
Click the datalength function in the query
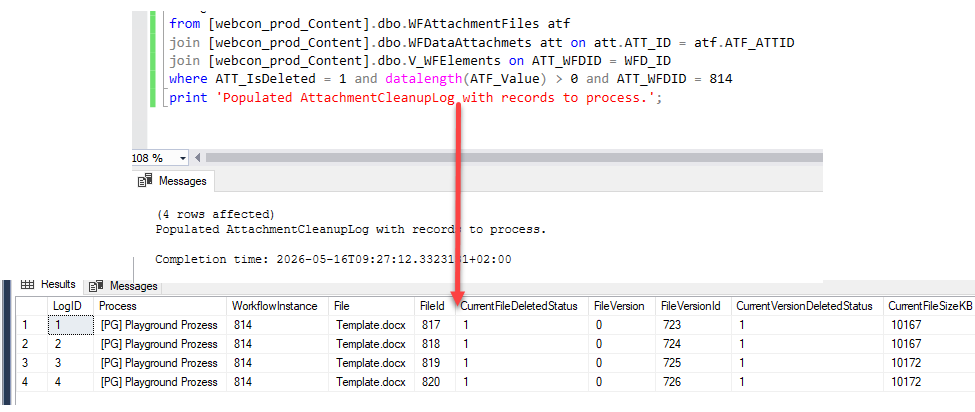click(x=424, y=79)
